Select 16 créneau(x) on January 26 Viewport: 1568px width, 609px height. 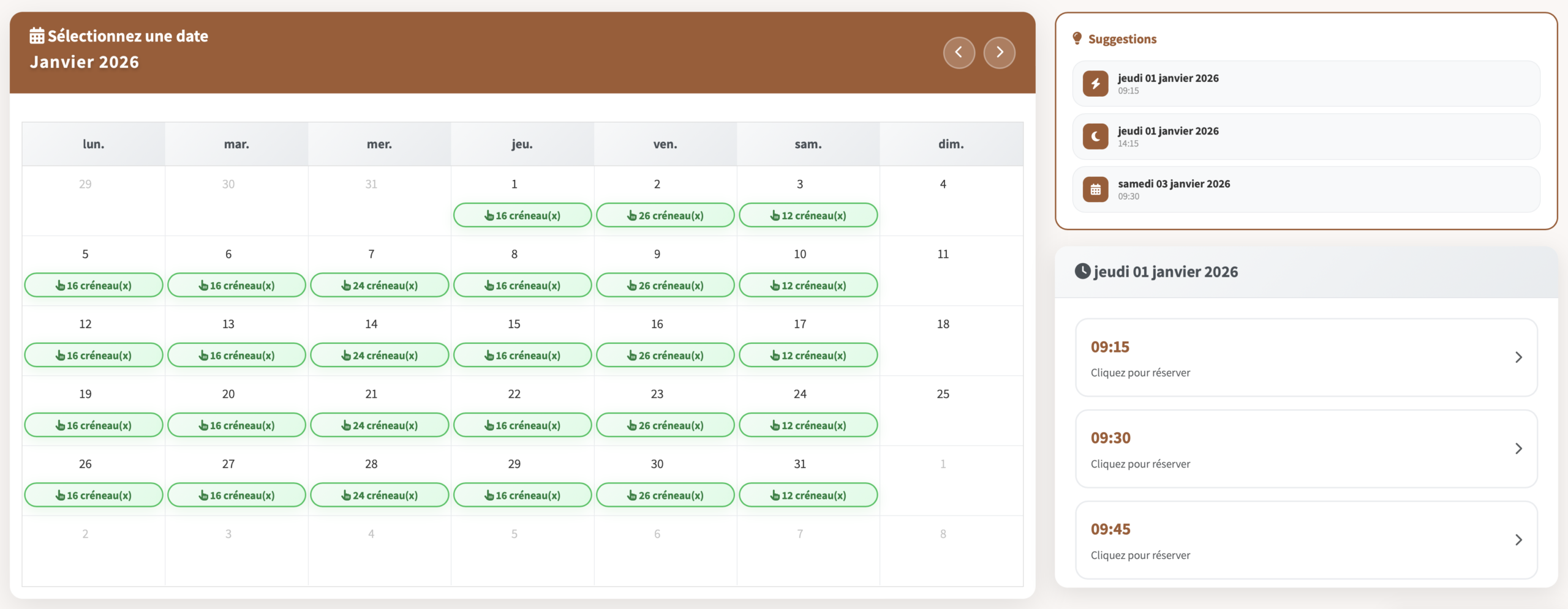93,495
